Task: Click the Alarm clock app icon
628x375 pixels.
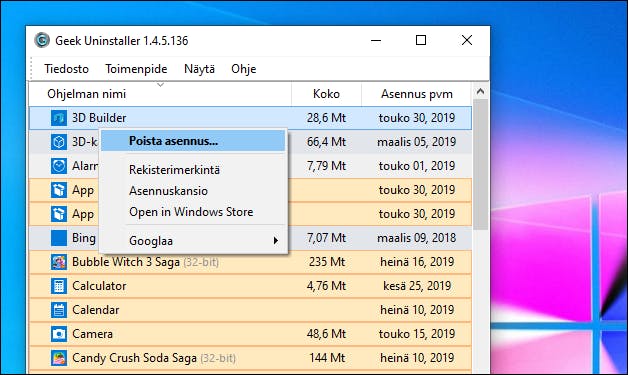Action: (x=59, y=166)
